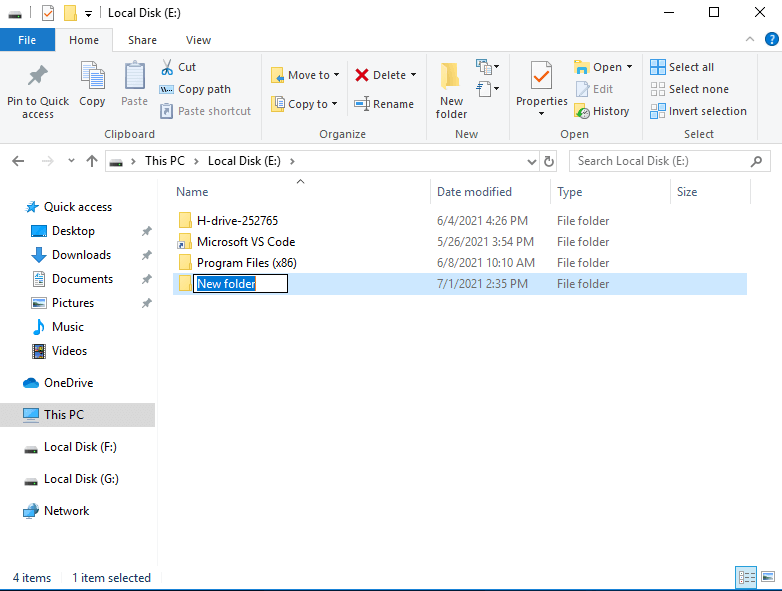This screenshot has width=782, height=591.
Task: Expand the Move to dropdown
Action: [336, 75]
